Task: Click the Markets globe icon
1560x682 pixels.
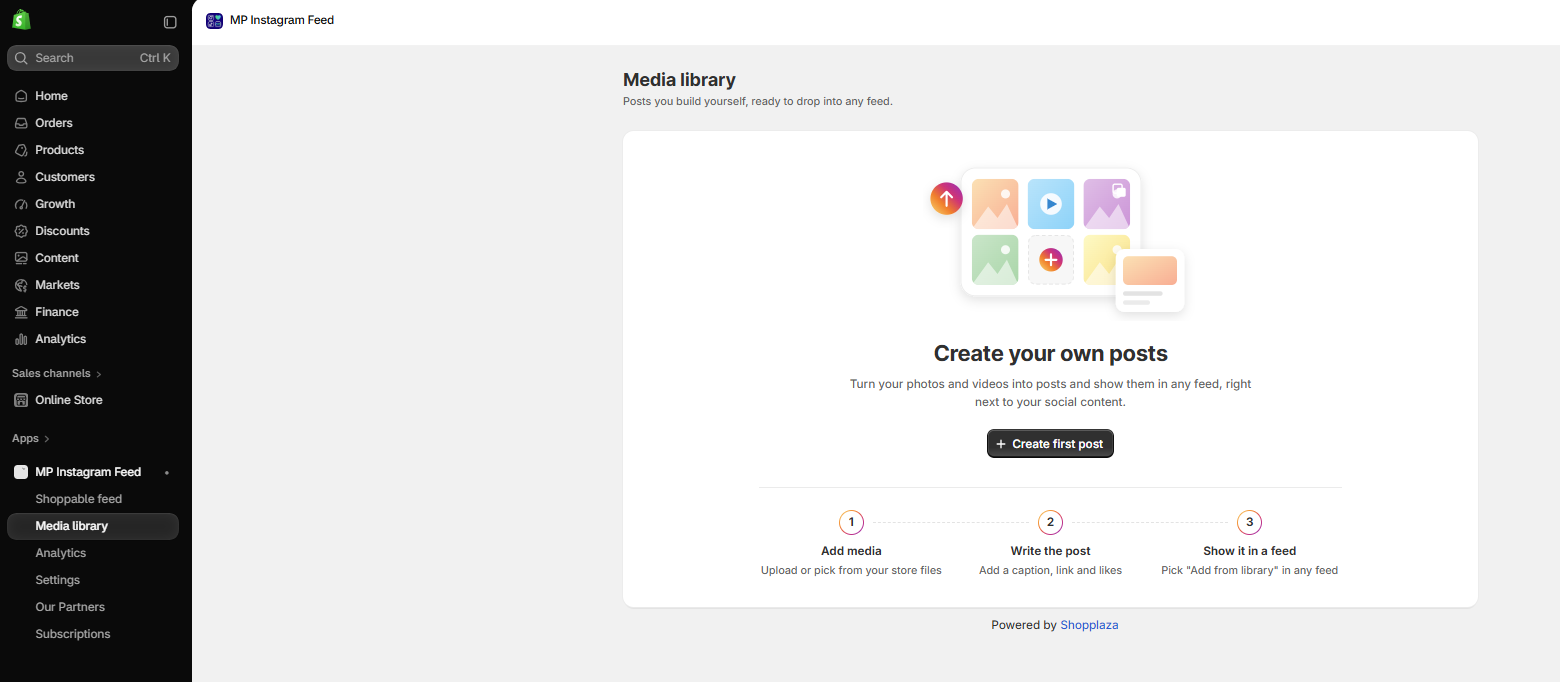Action: pos(21,285)
